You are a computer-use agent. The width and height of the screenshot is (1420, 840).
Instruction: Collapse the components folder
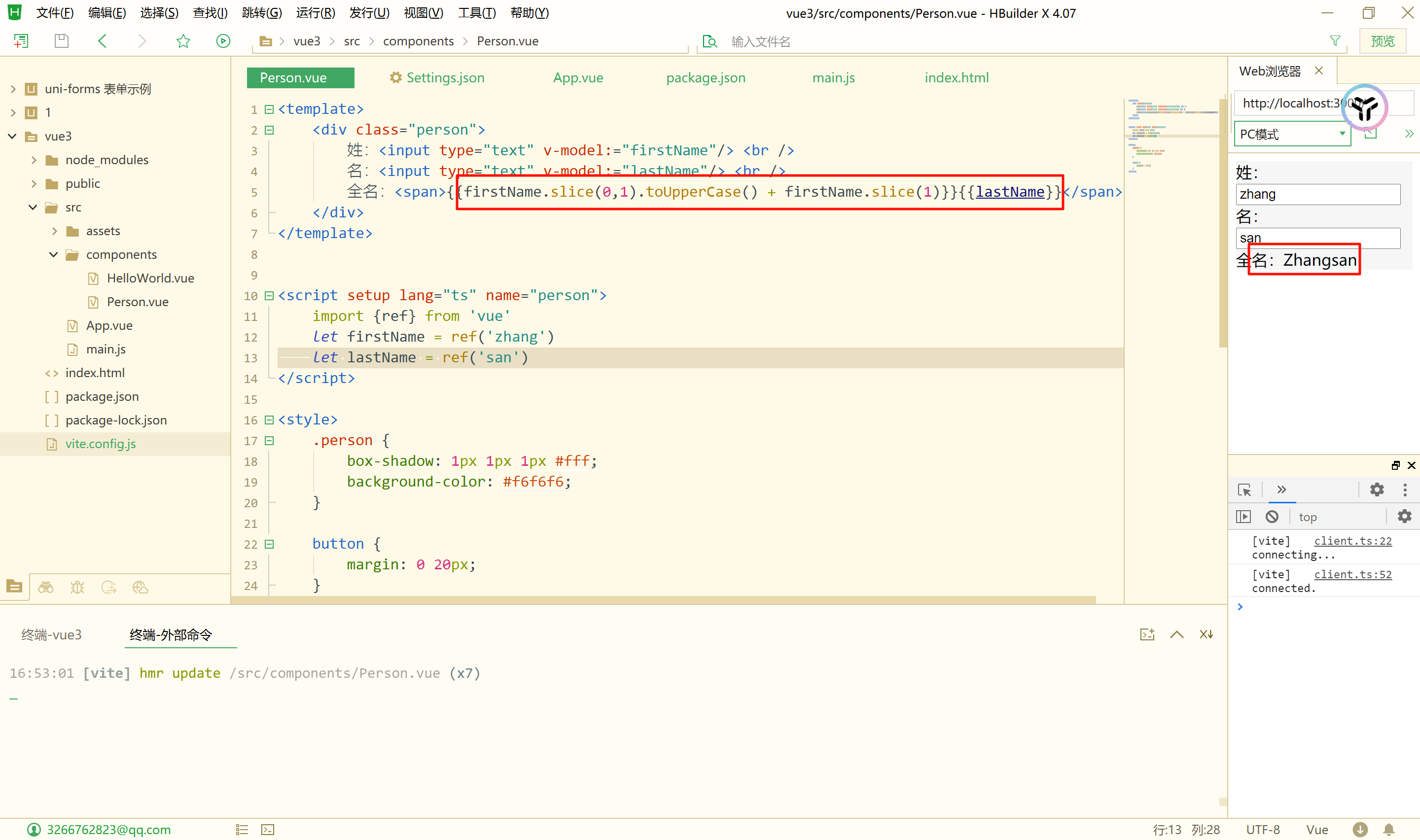pos(54,255)
